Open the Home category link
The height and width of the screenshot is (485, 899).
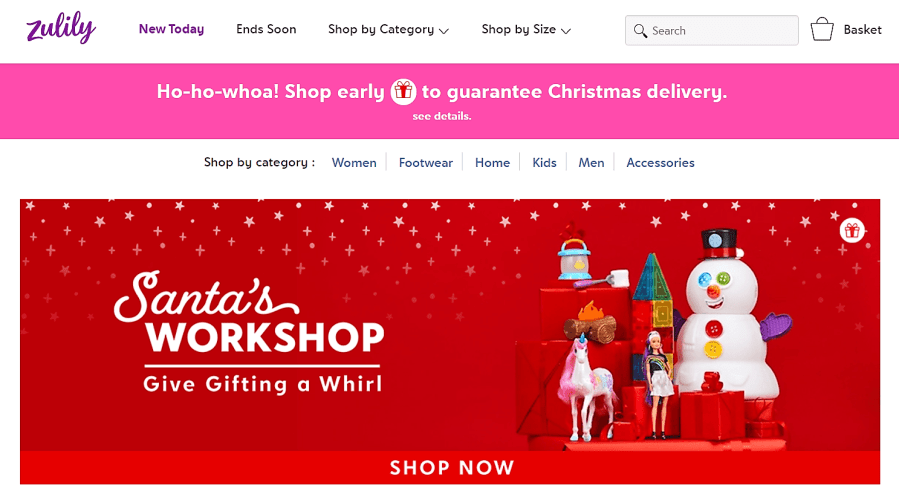pyautogui.click(x=492, y=163)
